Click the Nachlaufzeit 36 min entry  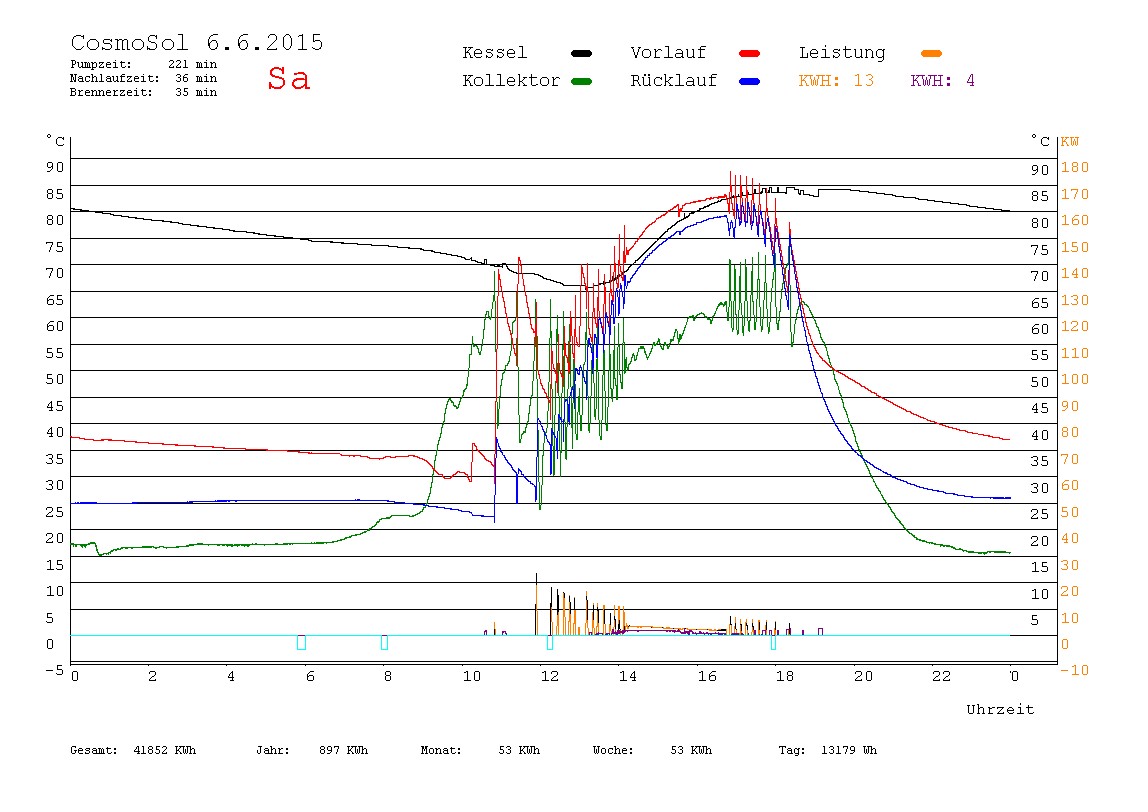pos(144,78)
